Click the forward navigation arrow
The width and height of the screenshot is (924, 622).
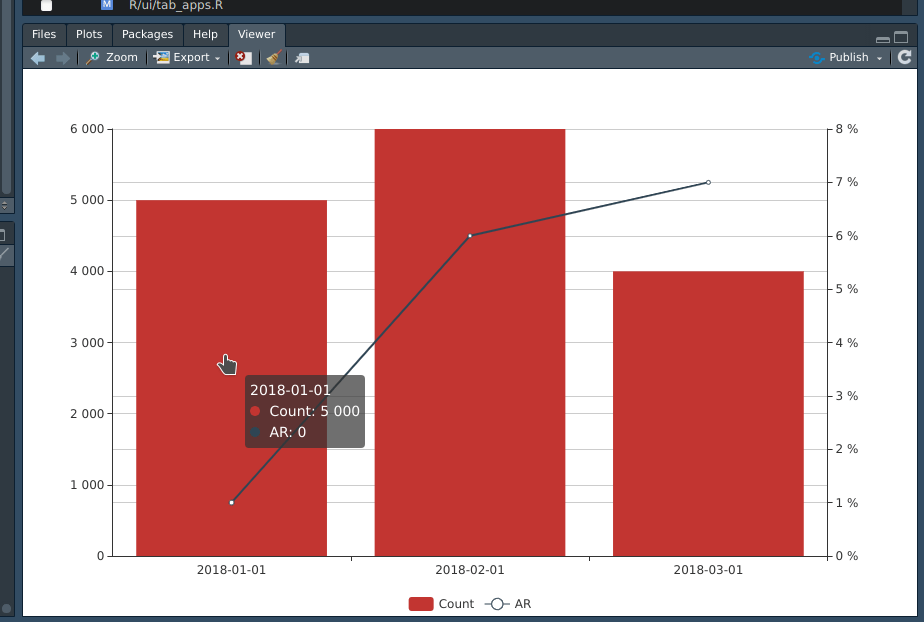[x=61, y=57]
